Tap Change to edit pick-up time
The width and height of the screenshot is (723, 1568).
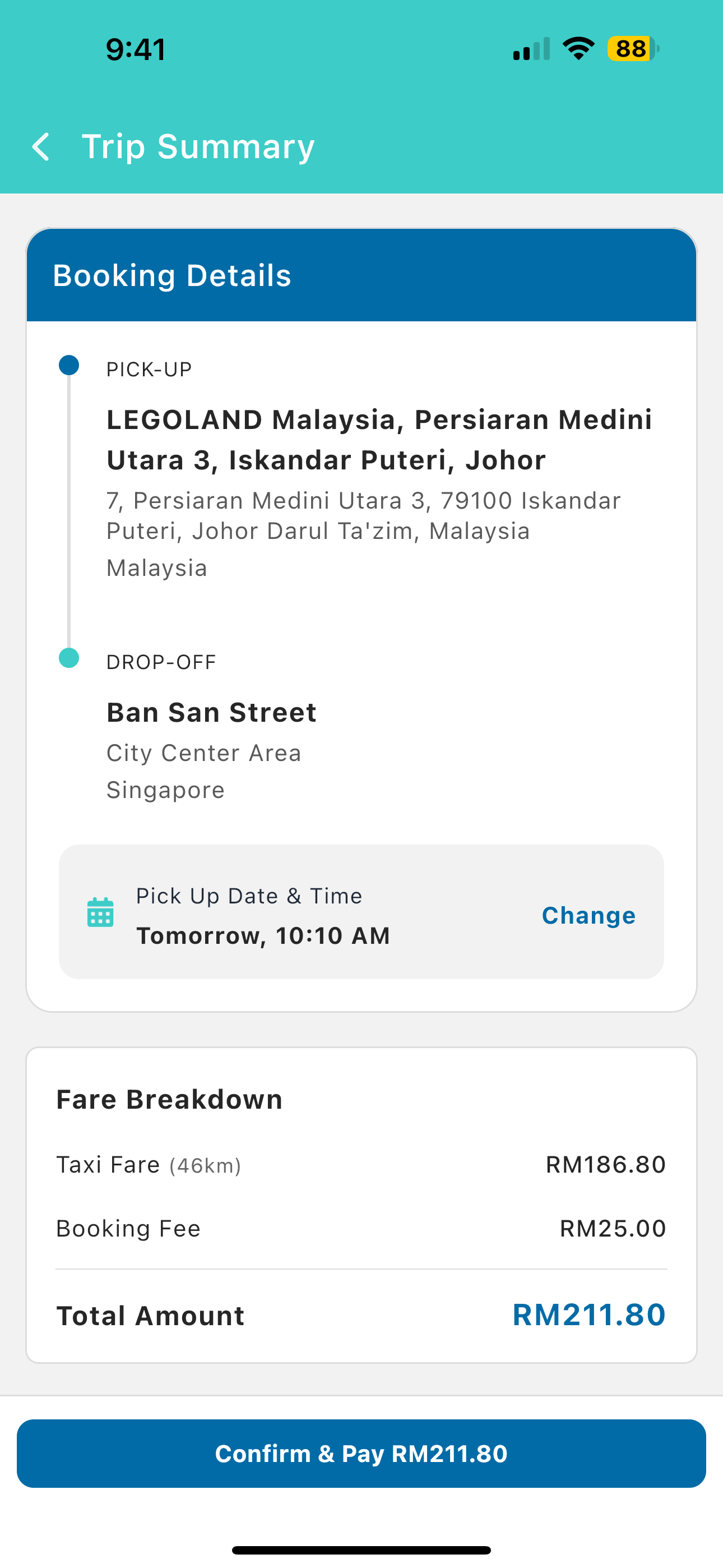click(588, 915)
